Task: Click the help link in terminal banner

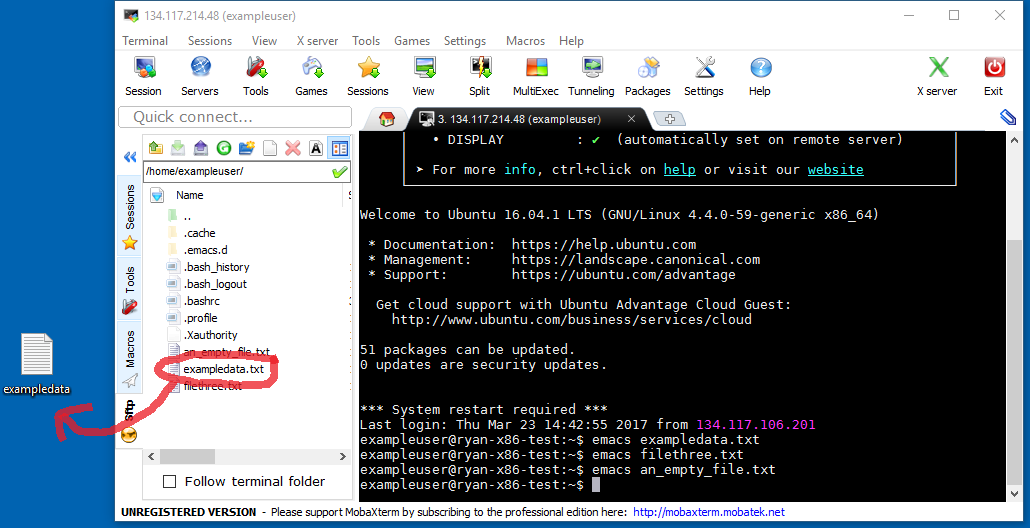Action: [x=679, y=169]
